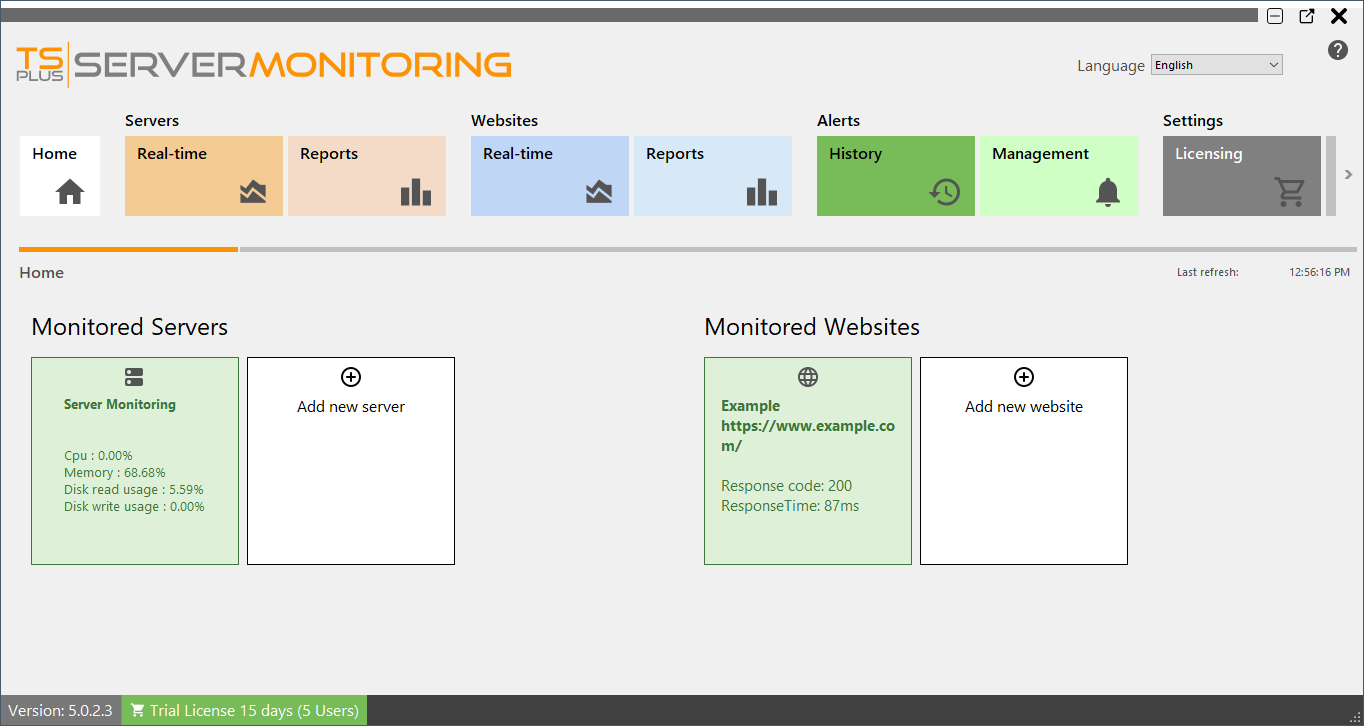Open Alerts Management via the bell icon
This screenshot has width=1364, height=726.
(x=1107, y=192)
